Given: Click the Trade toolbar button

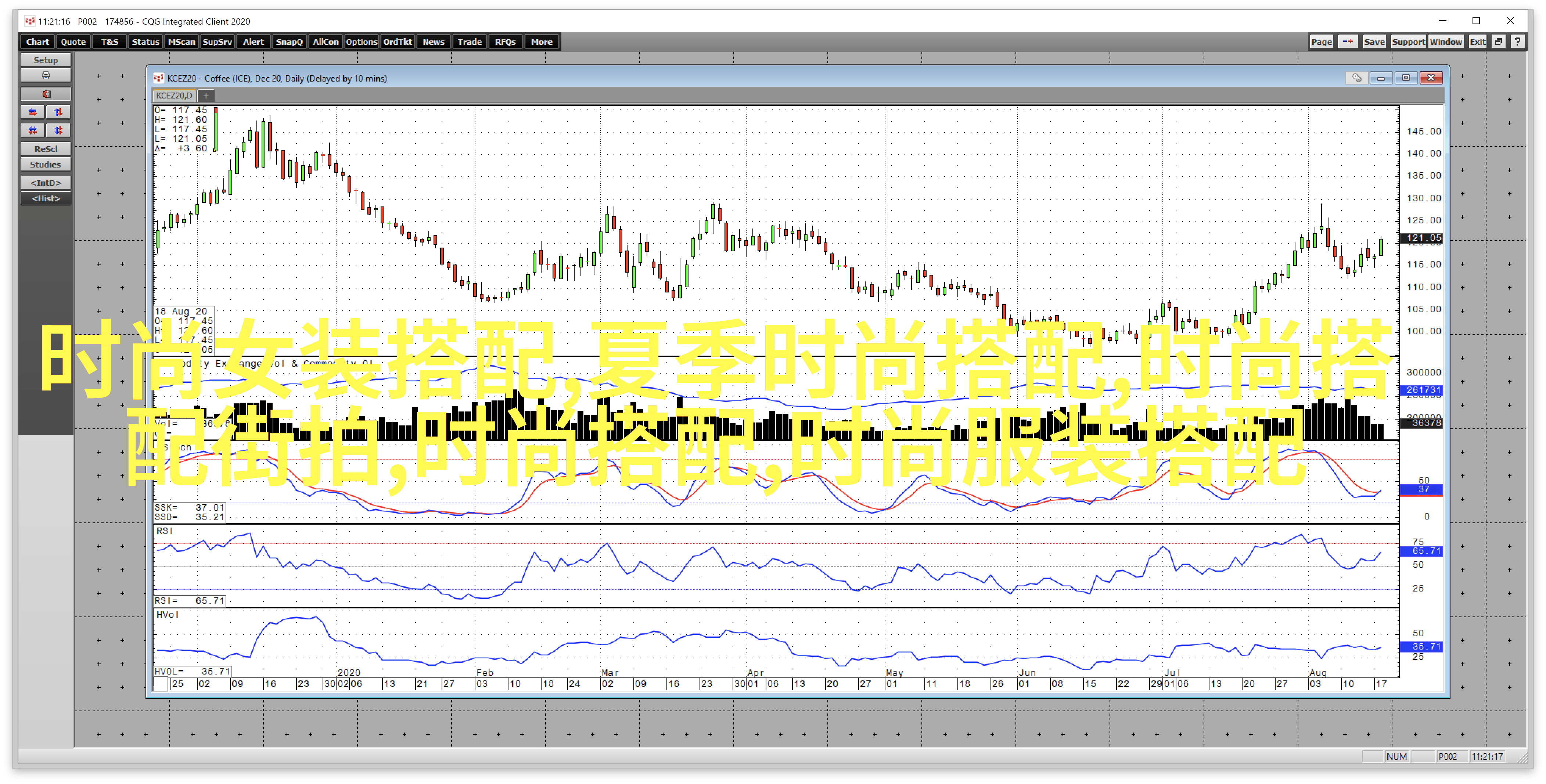Looking at the screenshot, I should (x=469, y=42).
